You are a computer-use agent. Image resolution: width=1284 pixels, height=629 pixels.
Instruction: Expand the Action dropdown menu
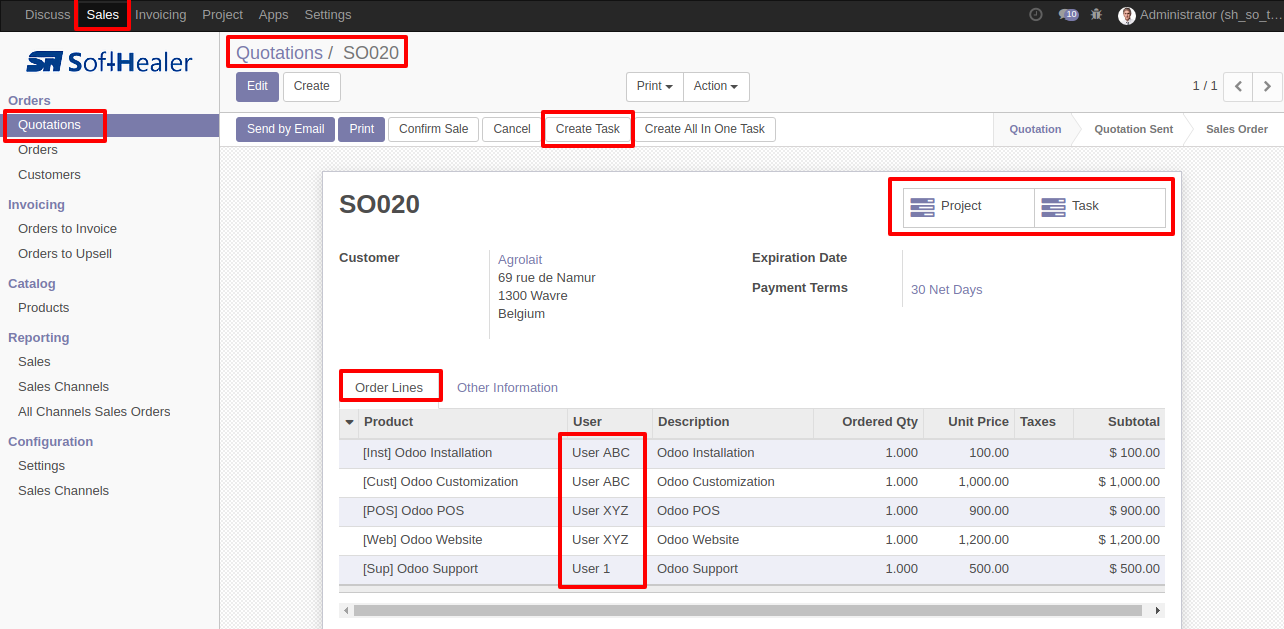tap(716, 87)
